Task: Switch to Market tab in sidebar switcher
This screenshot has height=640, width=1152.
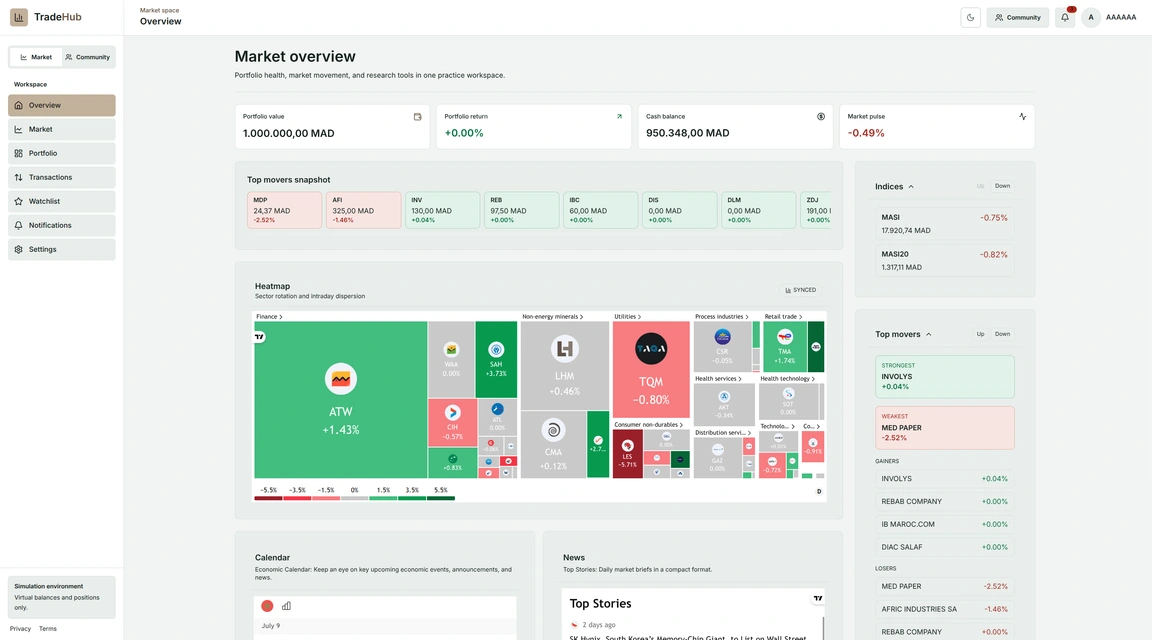Action: 36,57
